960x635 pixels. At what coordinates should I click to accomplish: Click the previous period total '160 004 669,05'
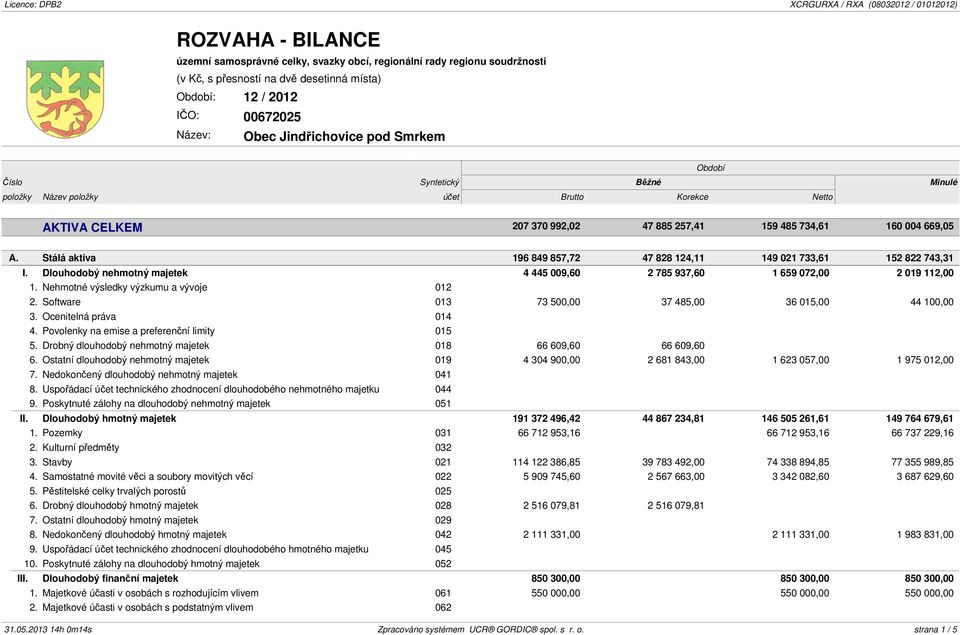pyautogui.click(x=920, y=226)
